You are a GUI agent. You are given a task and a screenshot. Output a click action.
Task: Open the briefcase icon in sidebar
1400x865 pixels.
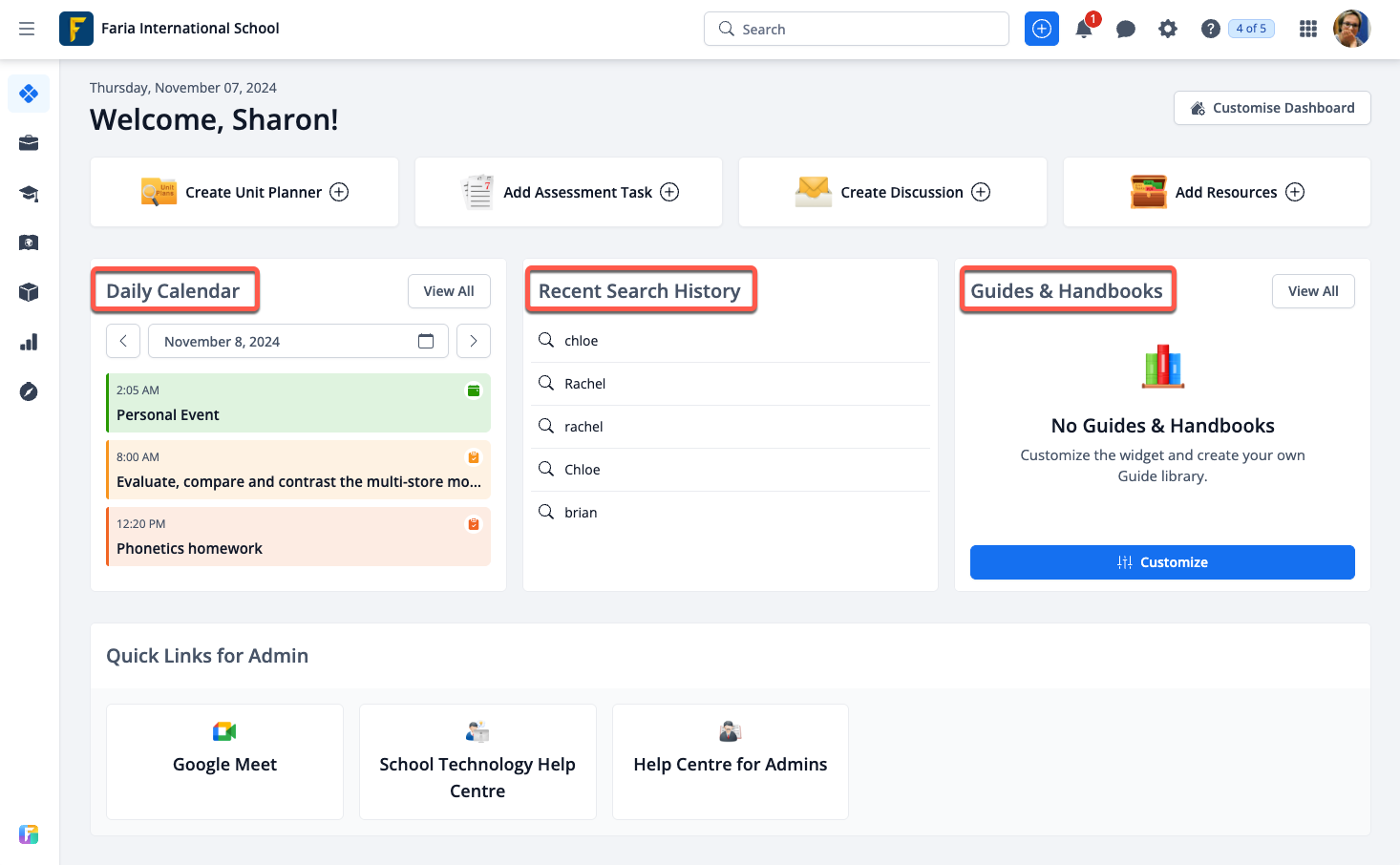pos(29,143)
